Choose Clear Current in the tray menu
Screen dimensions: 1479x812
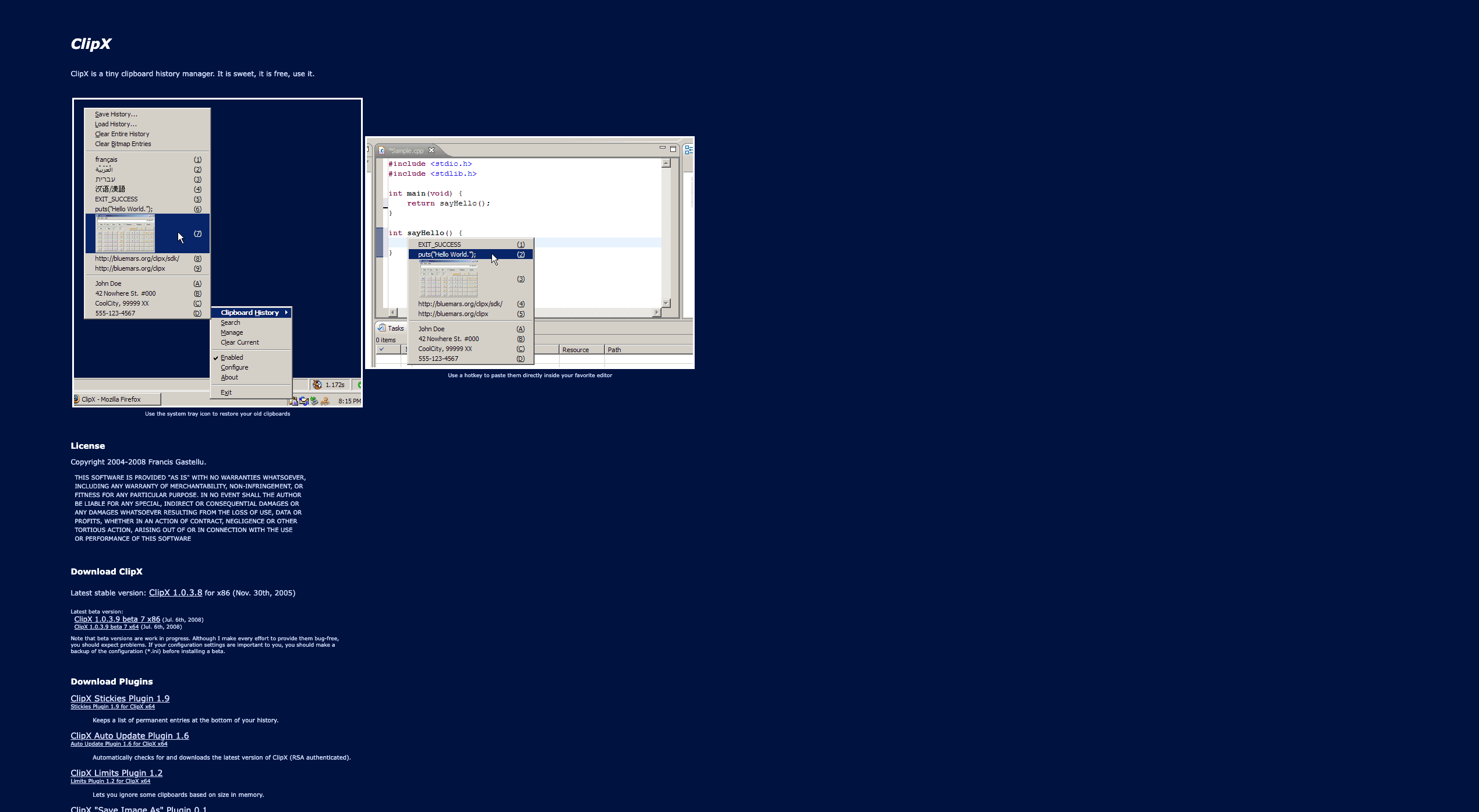point(251,342)
